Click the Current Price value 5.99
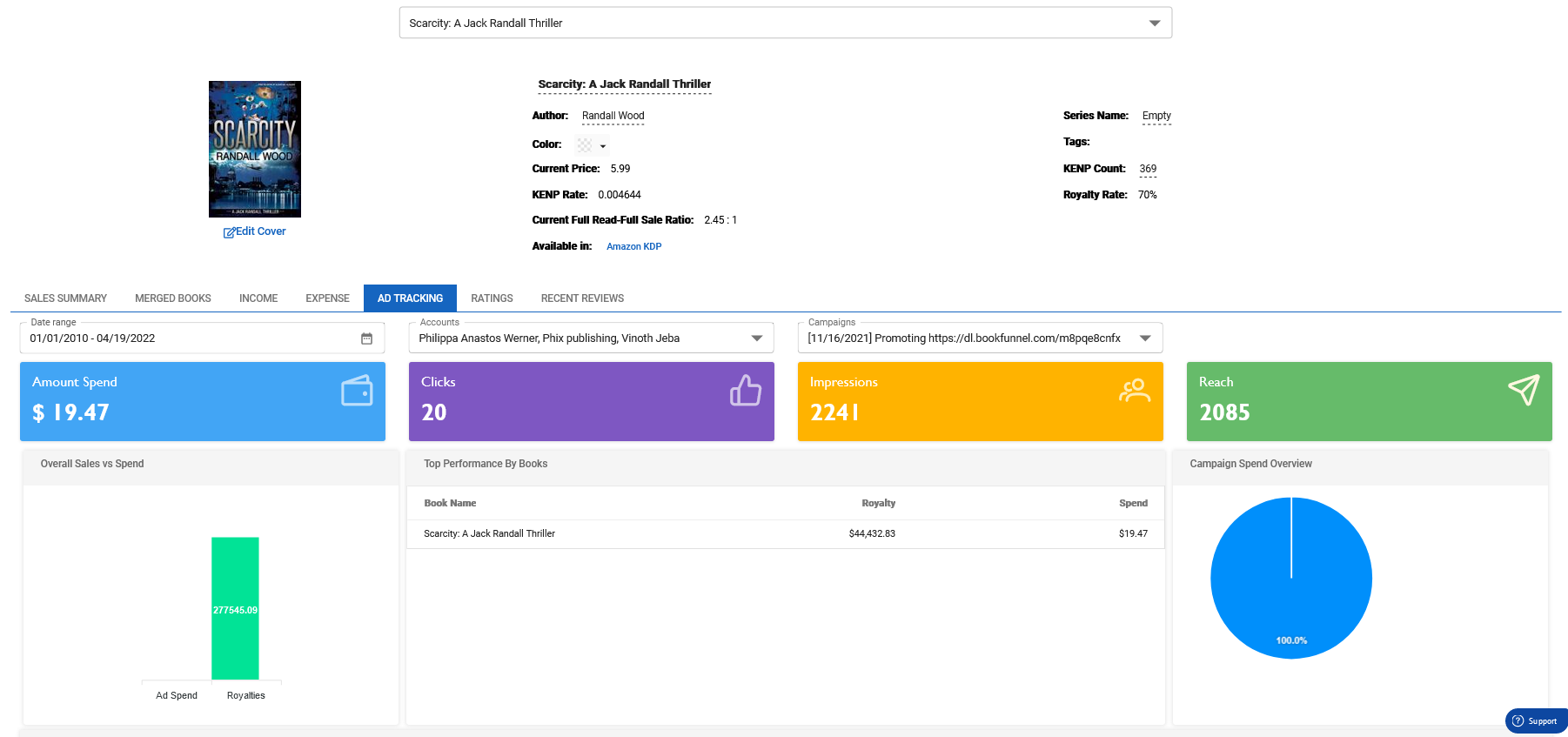 click(x=620, y=169)
